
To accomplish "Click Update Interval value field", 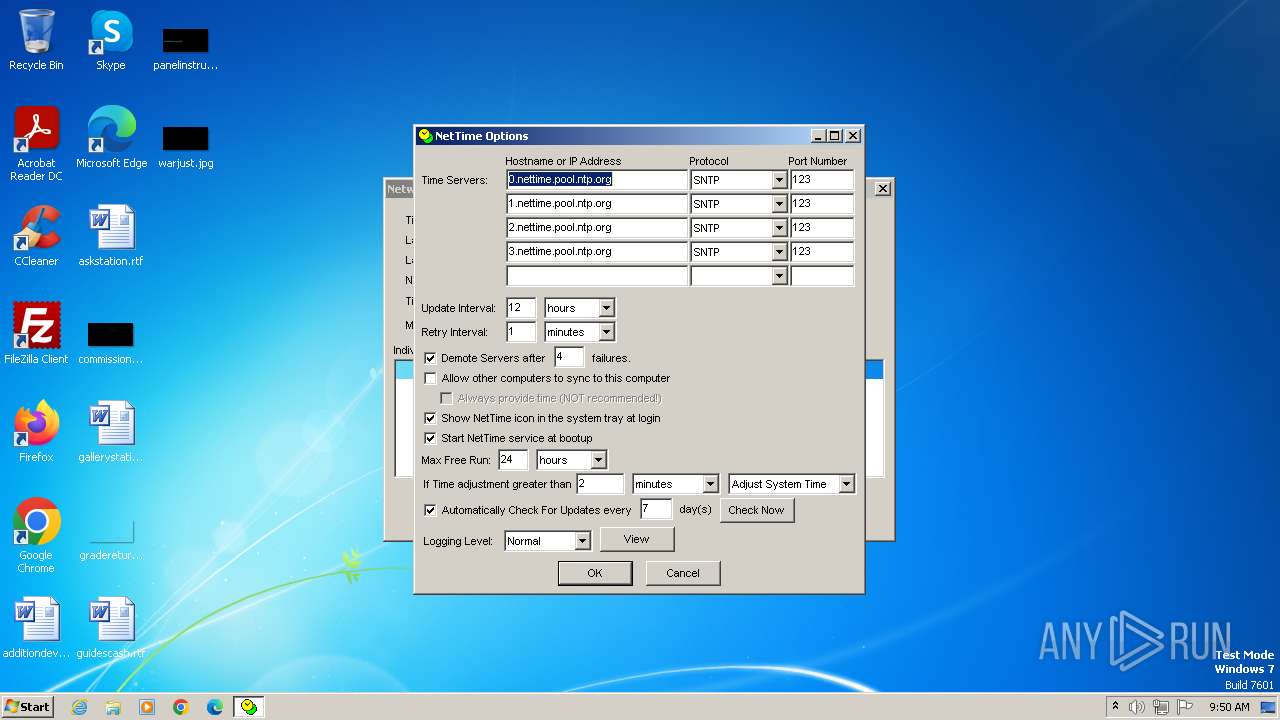I will click(x=521, y=308).
